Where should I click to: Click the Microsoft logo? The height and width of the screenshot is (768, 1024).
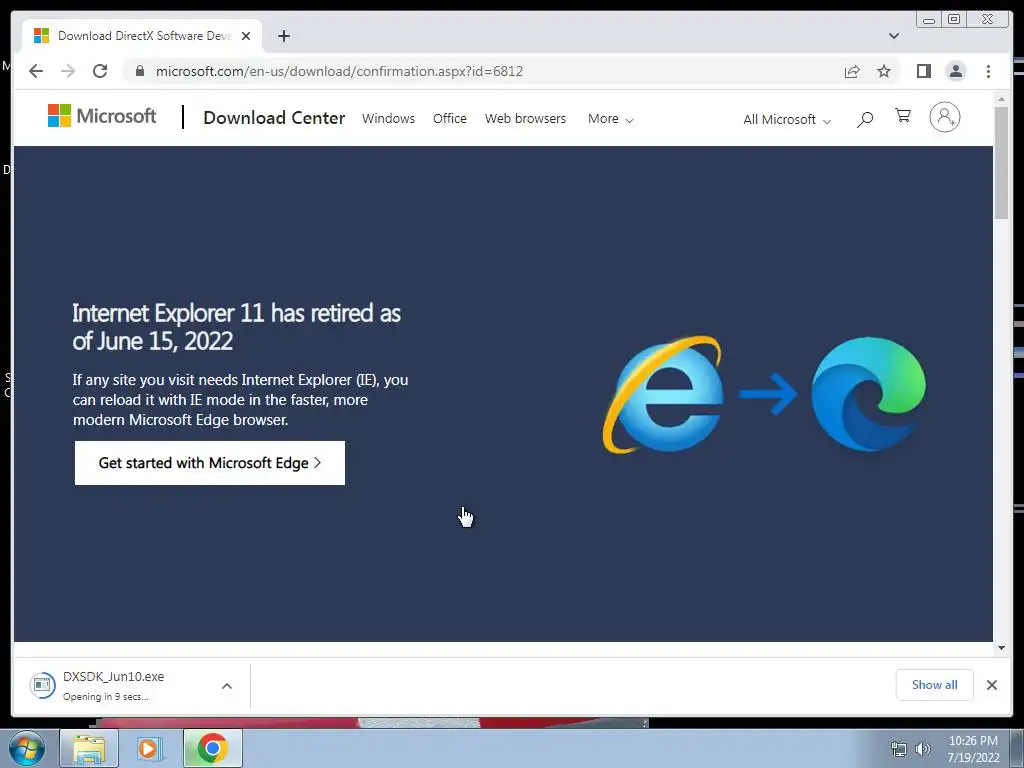tap(102, 116)
